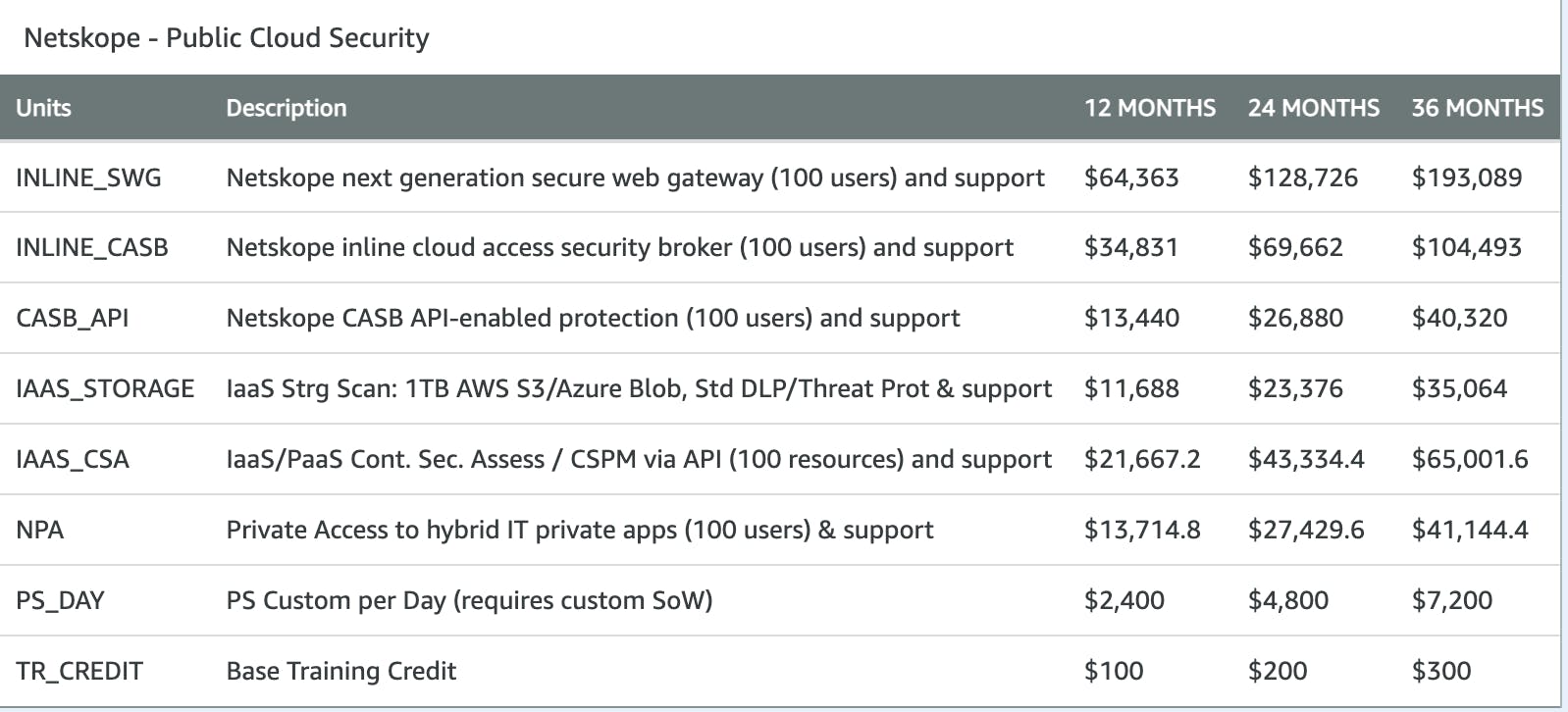
Task: Click the $64,363 twelve-month price
Action: pyautogui.click(x=1131, y=178)
